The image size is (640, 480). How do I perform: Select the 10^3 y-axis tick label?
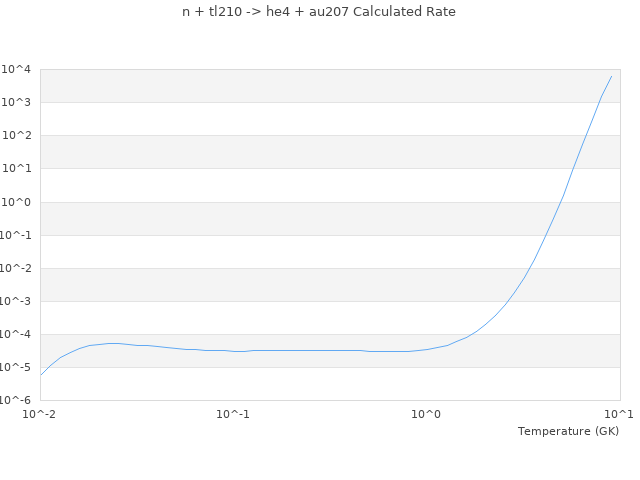pos(18,102)
